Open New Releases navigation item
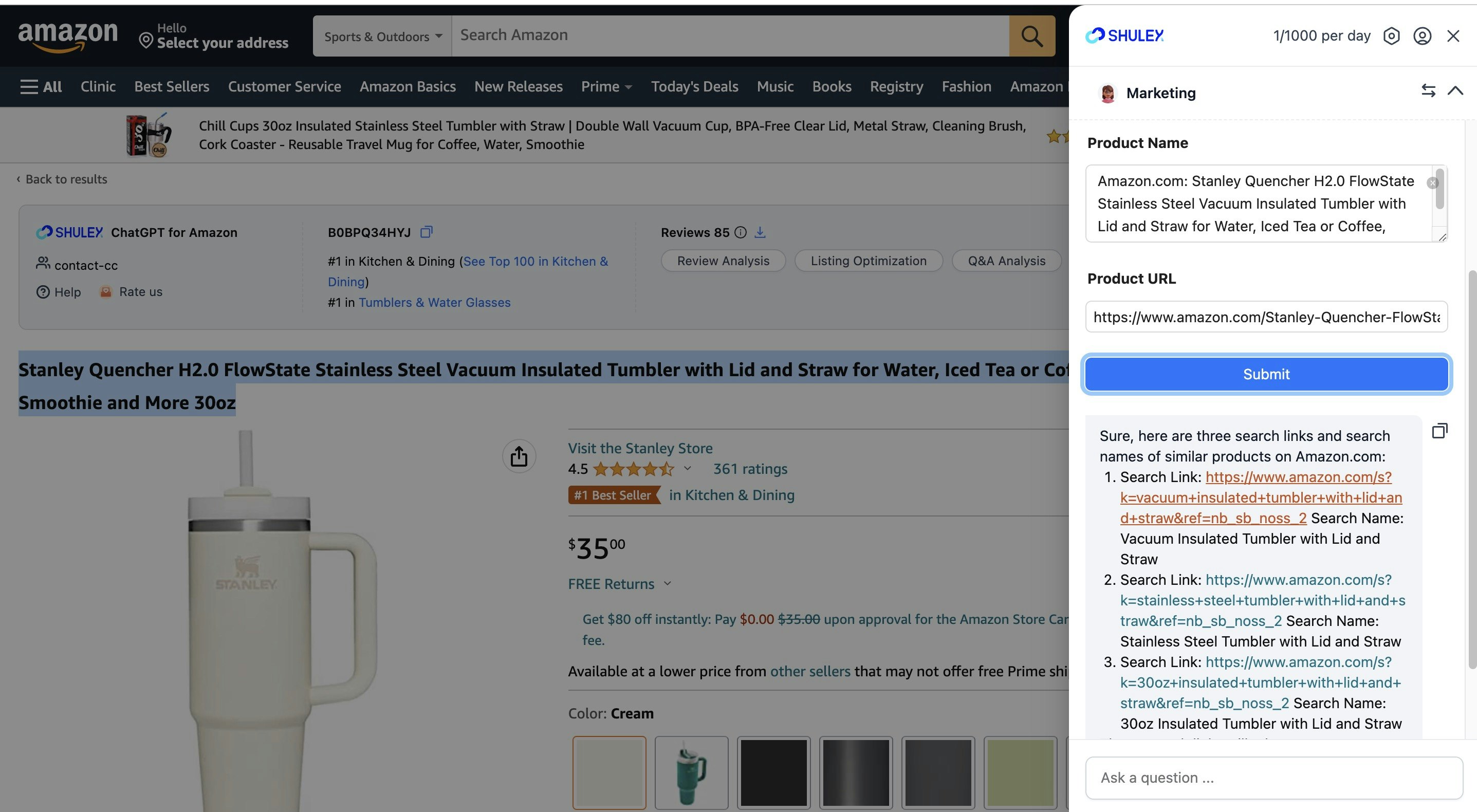The image size is (1477, 812). (519, 86)
